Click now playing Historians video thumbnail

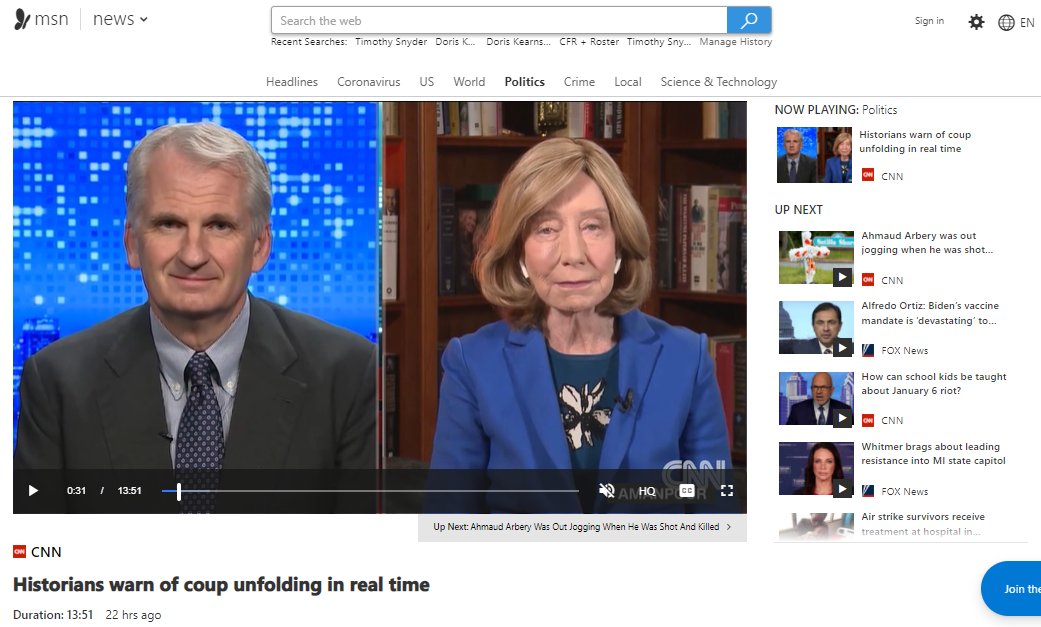pos(814,155)
